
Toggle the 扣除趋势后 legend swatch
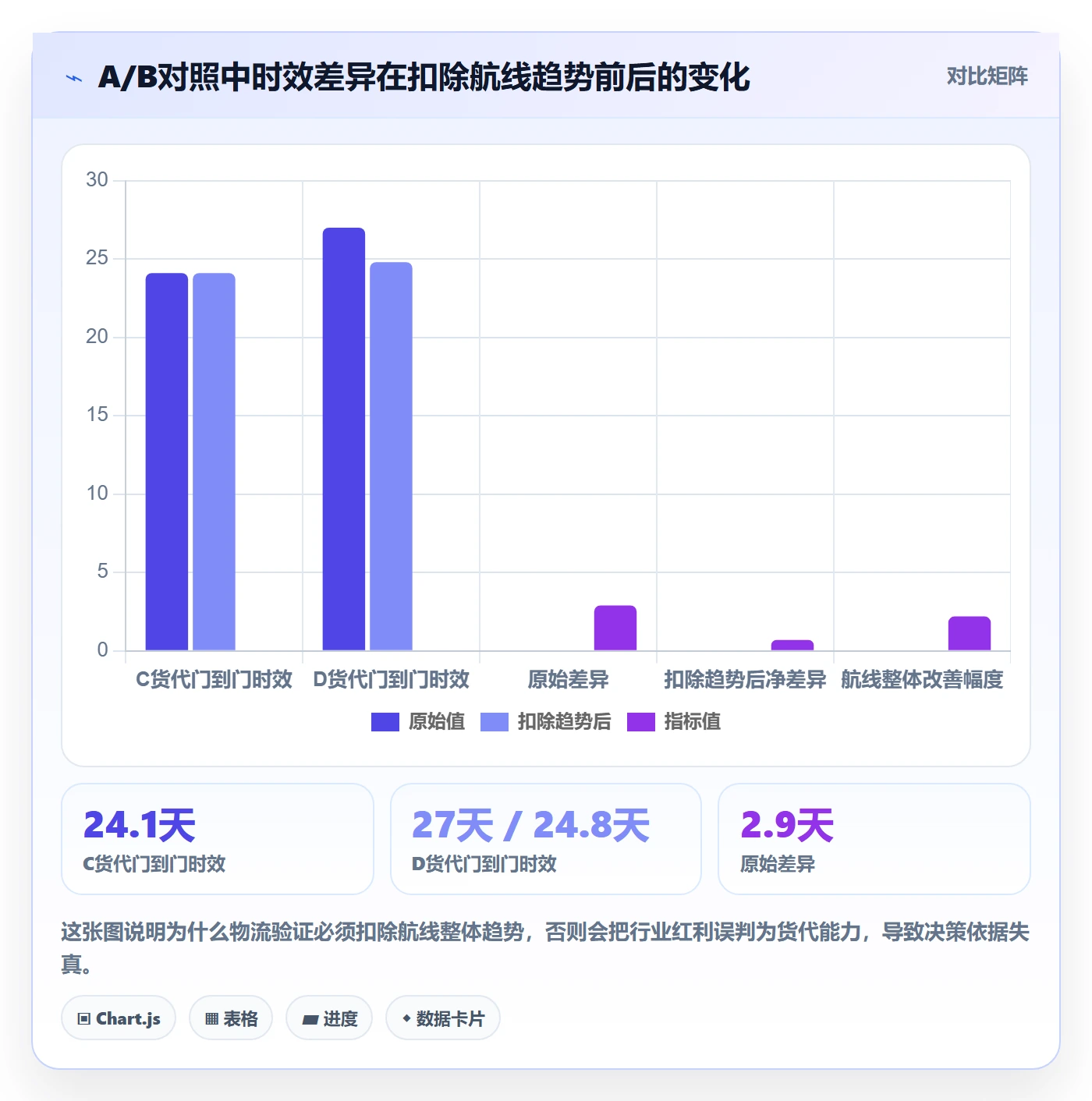[x=495, y=722]
